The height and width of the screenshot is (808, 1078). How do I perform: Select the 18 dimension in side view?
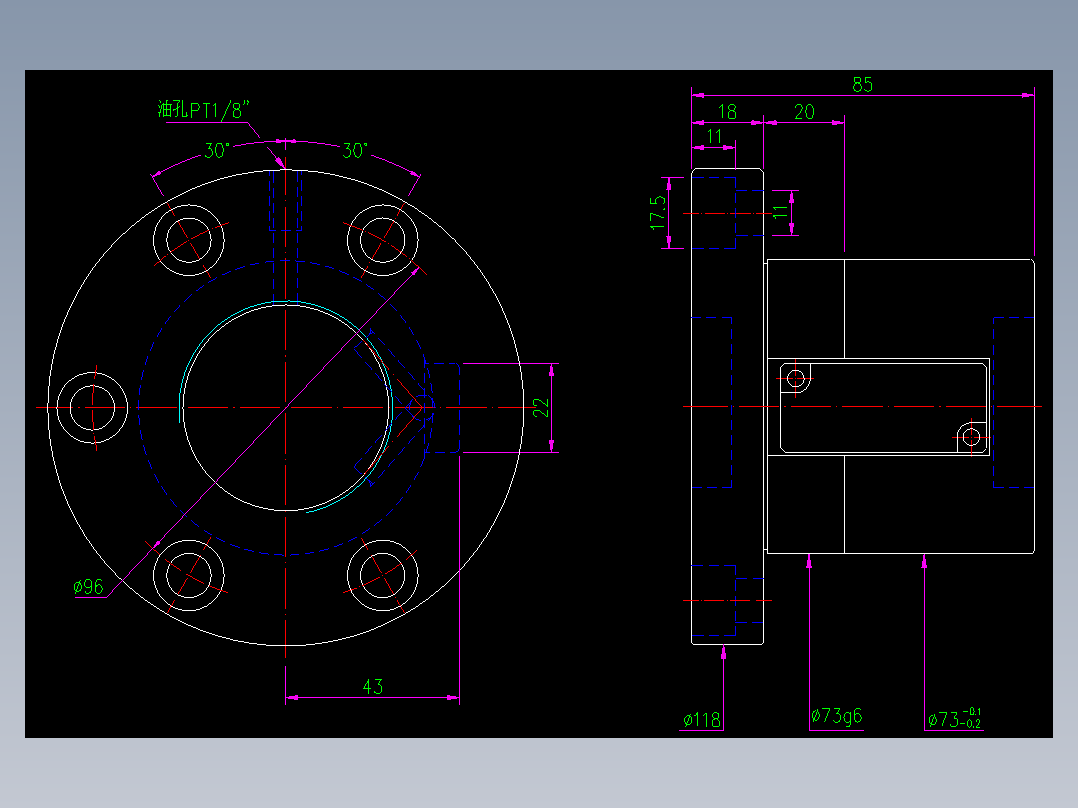(x=727, y=111)
